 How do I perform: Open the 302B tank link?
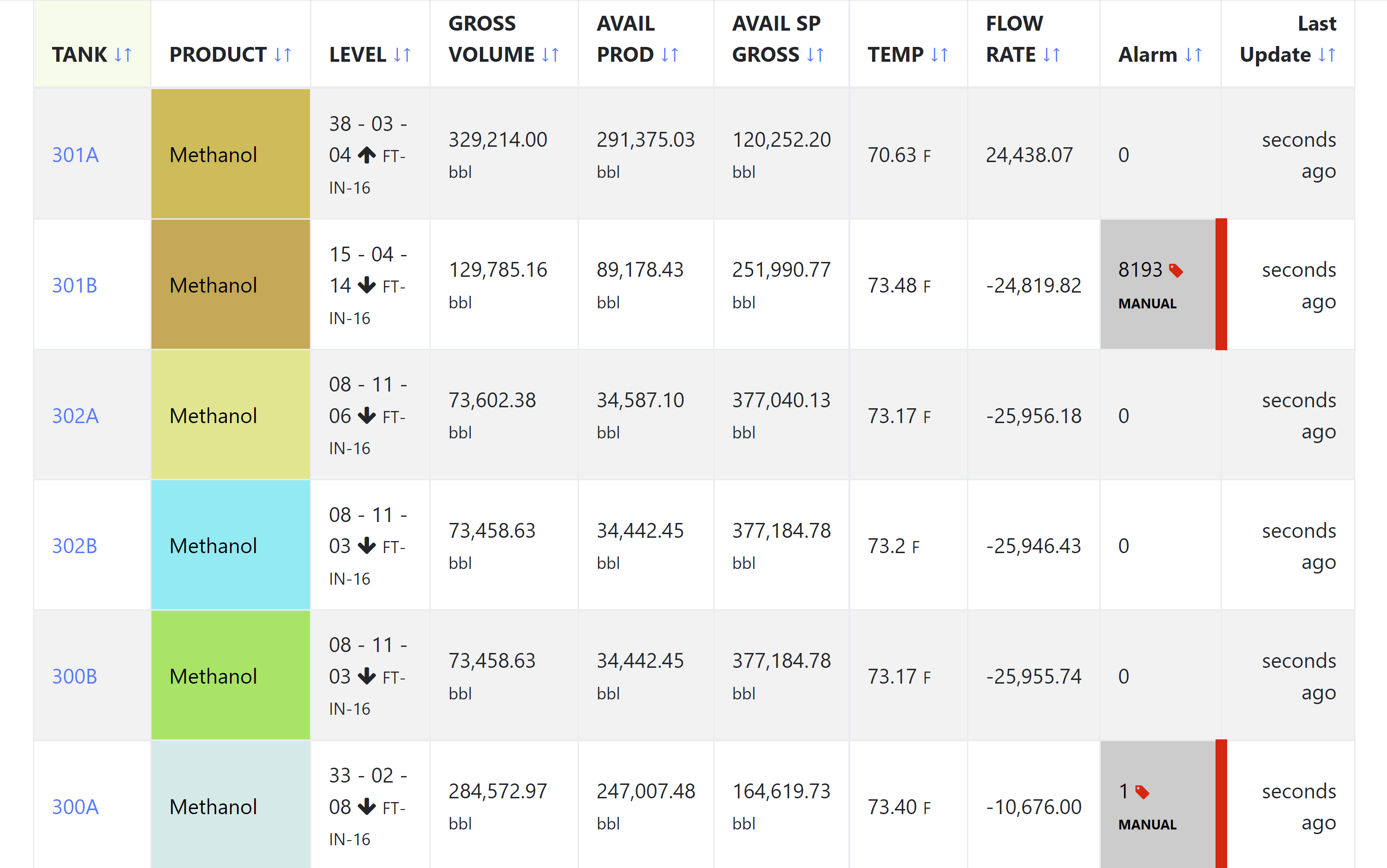(75, 546)
